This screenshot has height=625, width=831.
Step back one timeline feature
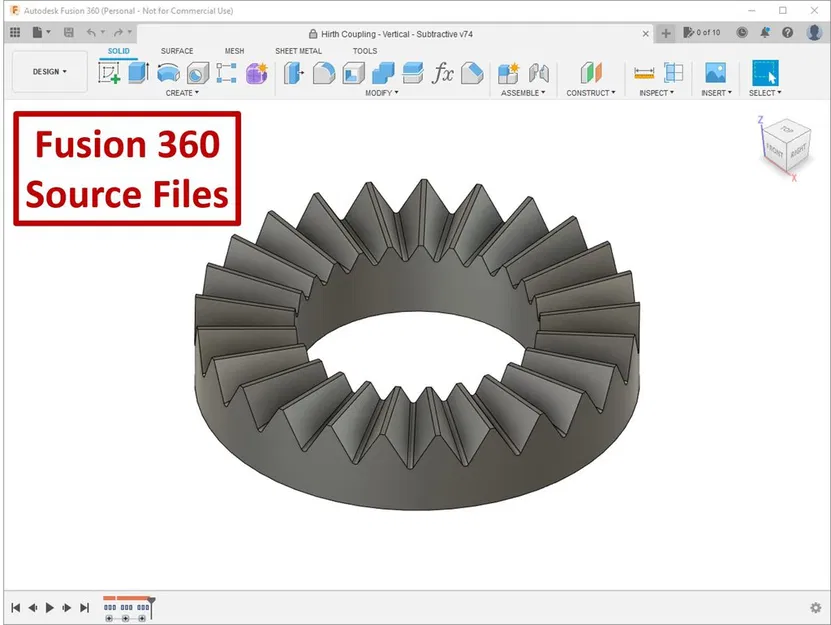33,608
